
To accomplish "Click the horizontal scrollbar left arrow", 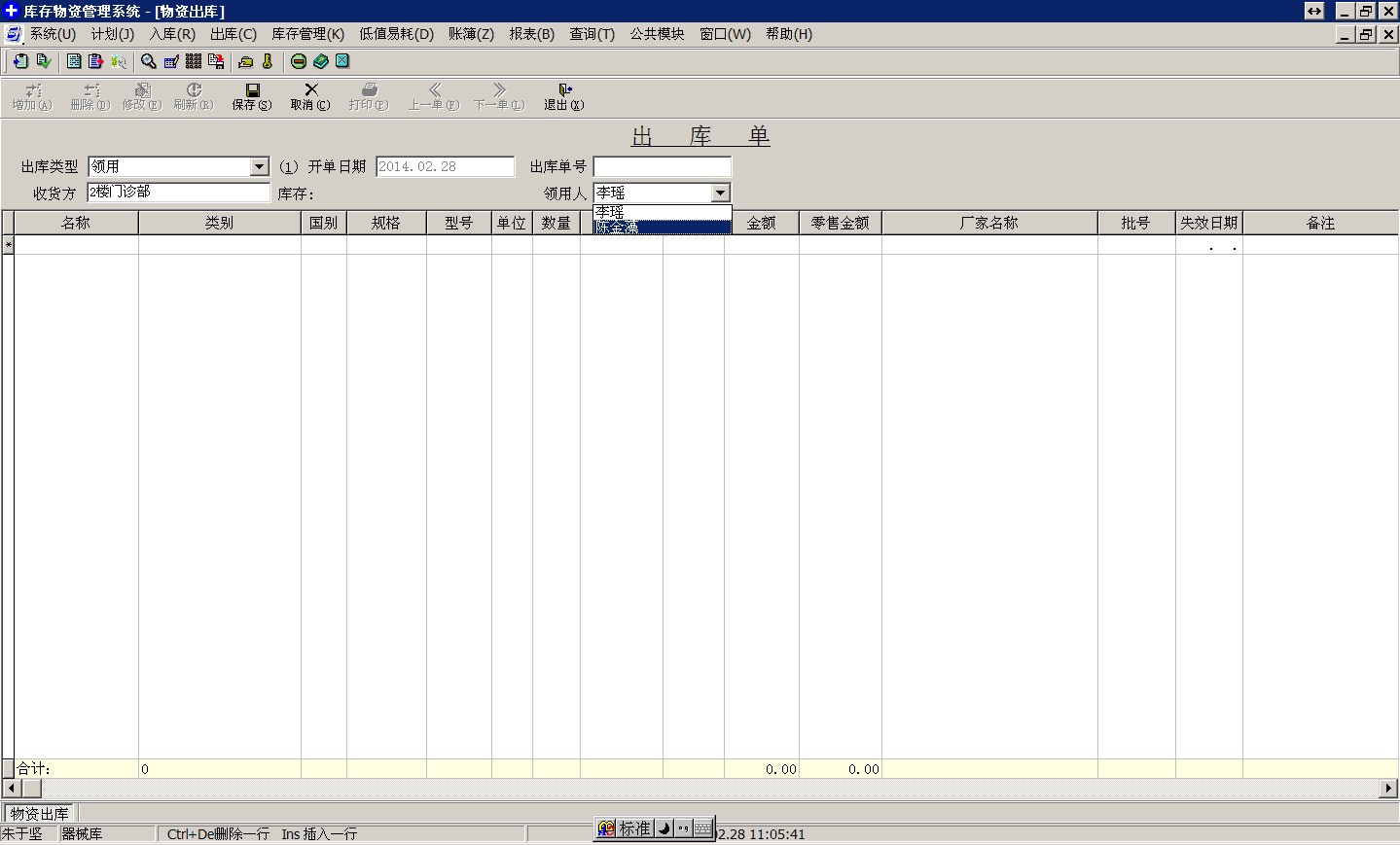I will [13, 788].
